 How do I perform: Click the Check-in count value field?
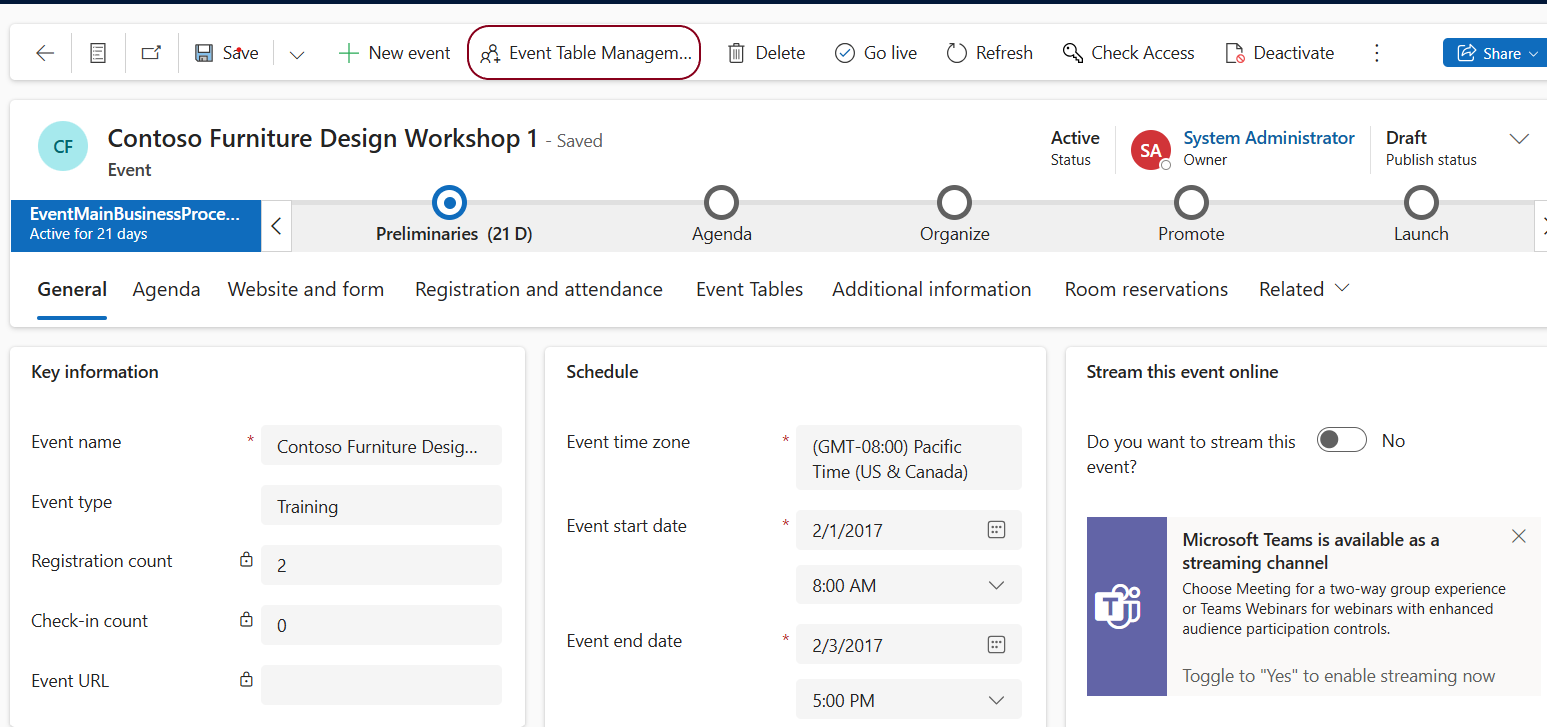tap(381, 625)
